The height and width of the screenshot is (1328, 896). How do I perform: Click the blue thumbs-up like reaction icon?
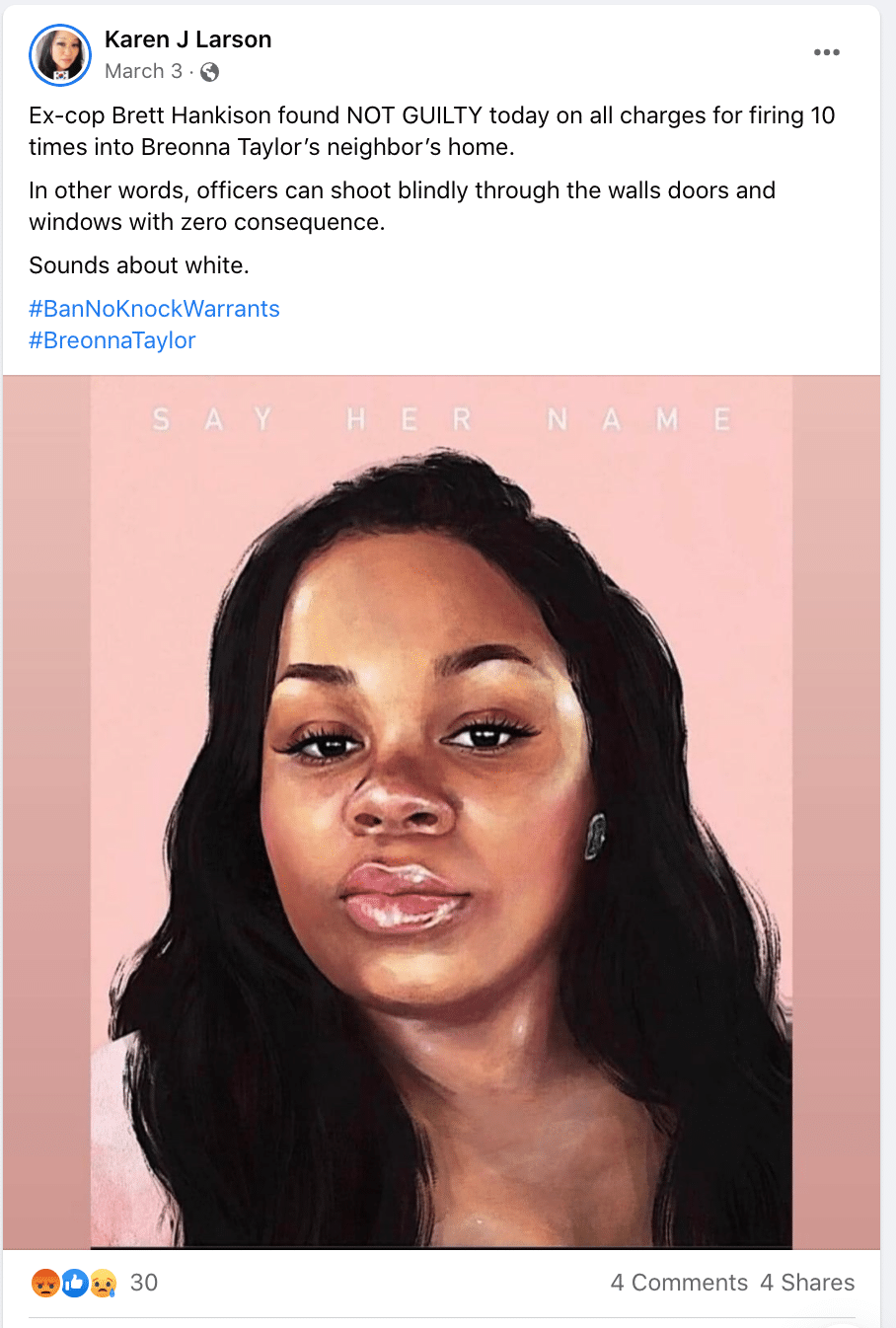[x=75, y=1282]
